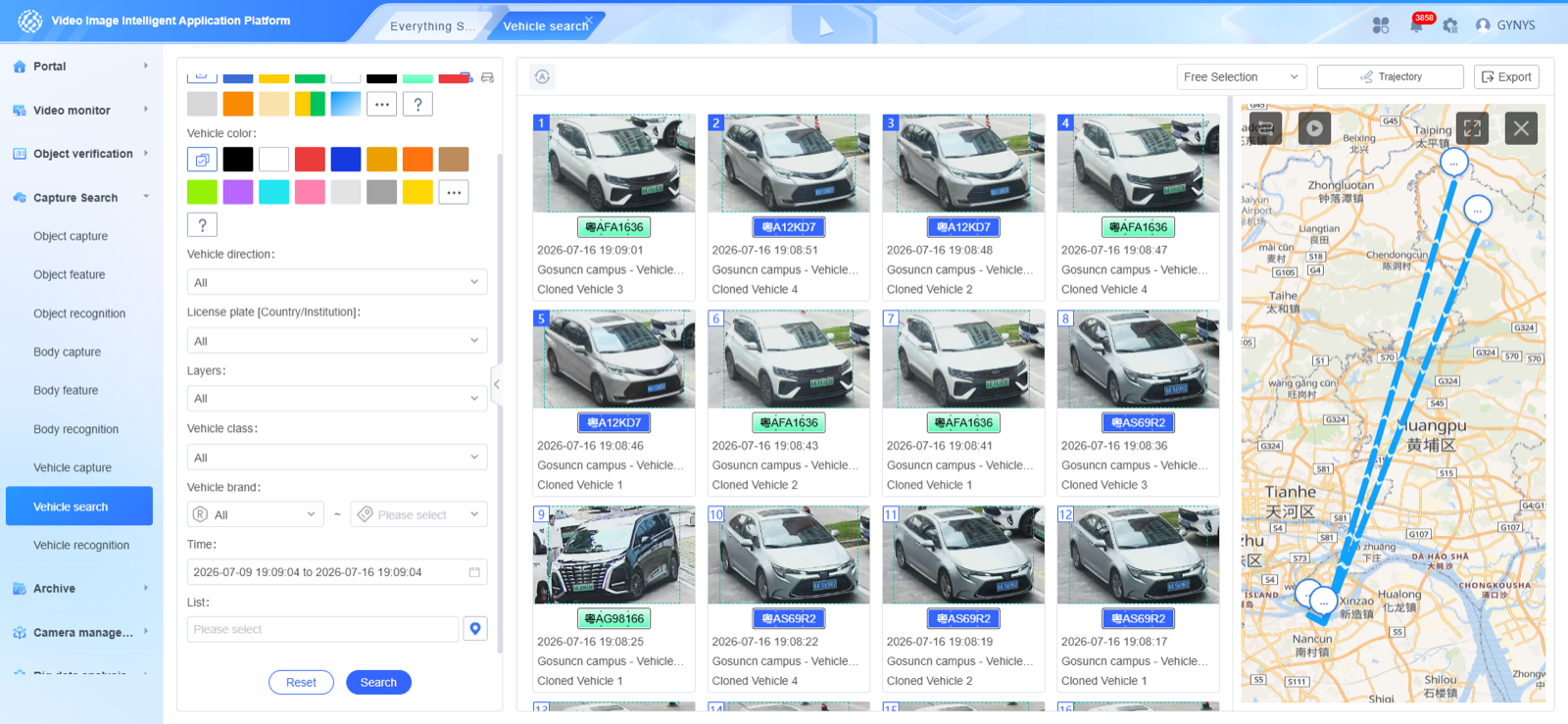Switch to the Everything S... tab
The width and height of the screenshot is (1568, 724).
point(432,26)
